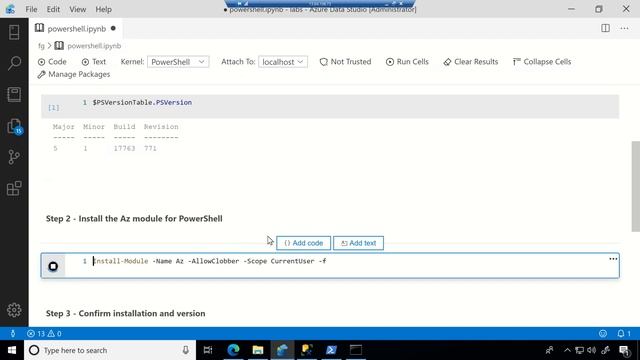
Task: Add a new Code cell from toolbar
Action: click(52, 62)
